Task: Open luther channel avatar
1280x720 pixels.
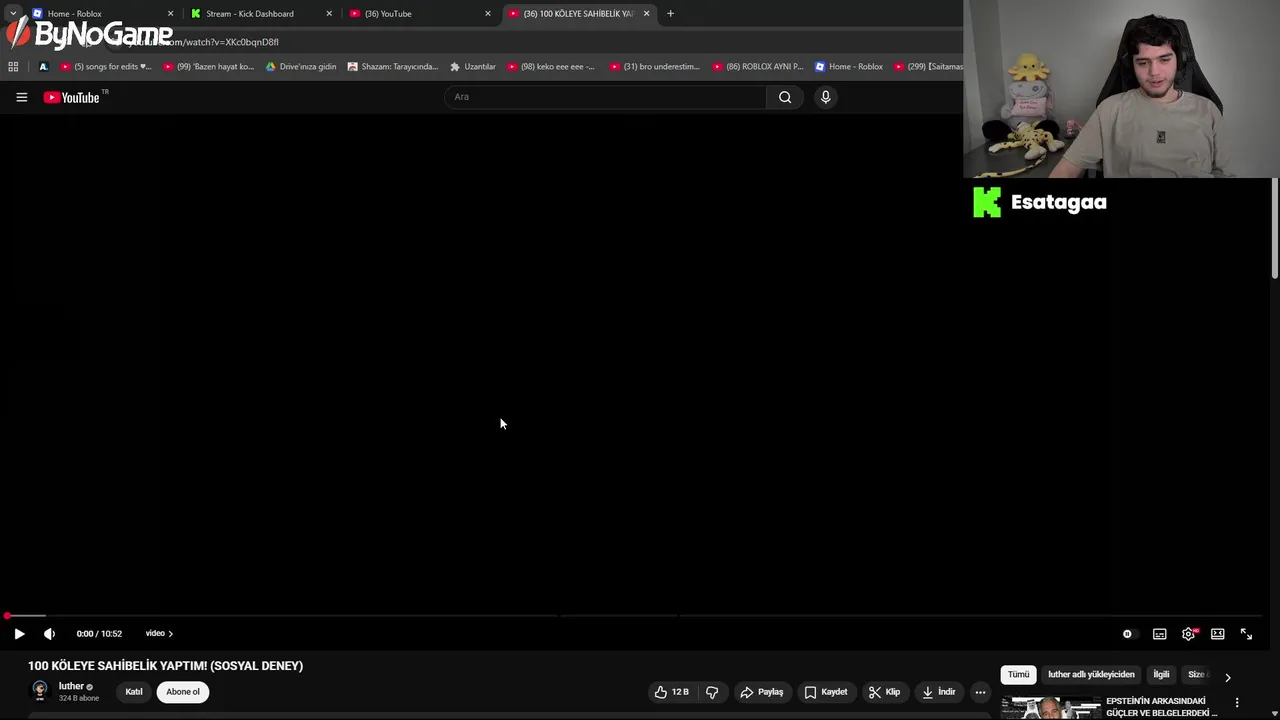Action: (x=40, y=691)
